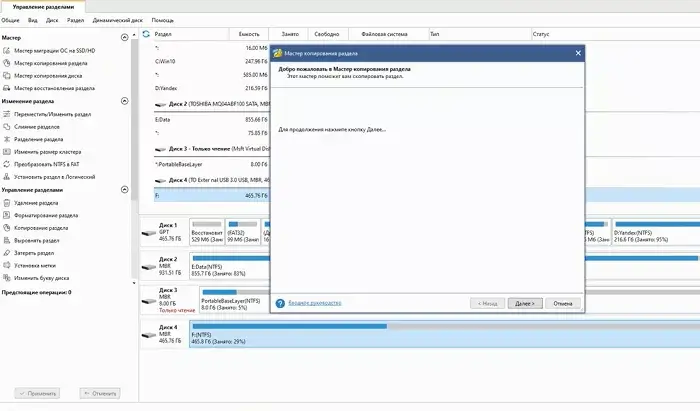This screenshot has height=411, width=700.
Task: Select Изменить размер кластера icon
Action: pos(7,152)
